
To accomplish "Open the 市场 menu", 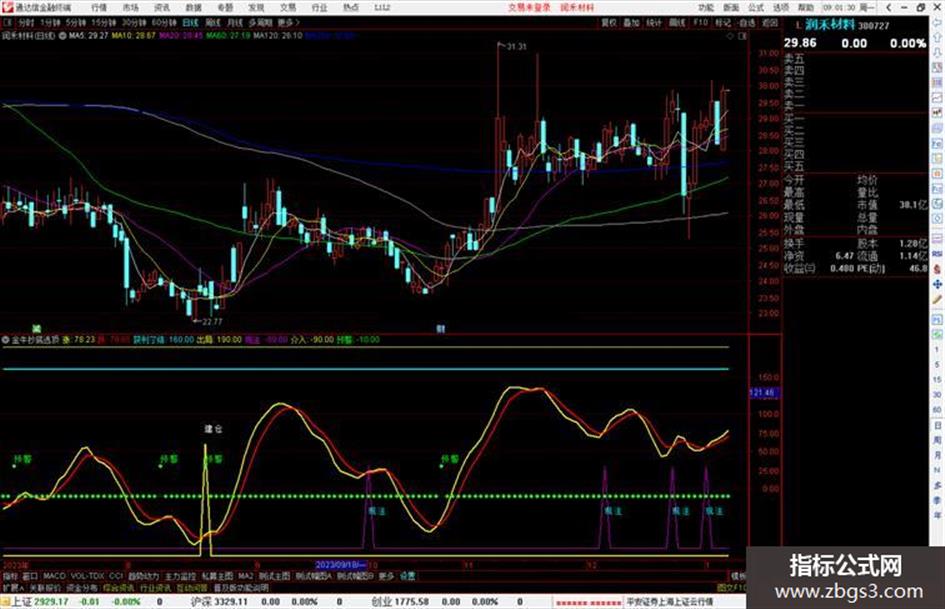I will 130,8.
